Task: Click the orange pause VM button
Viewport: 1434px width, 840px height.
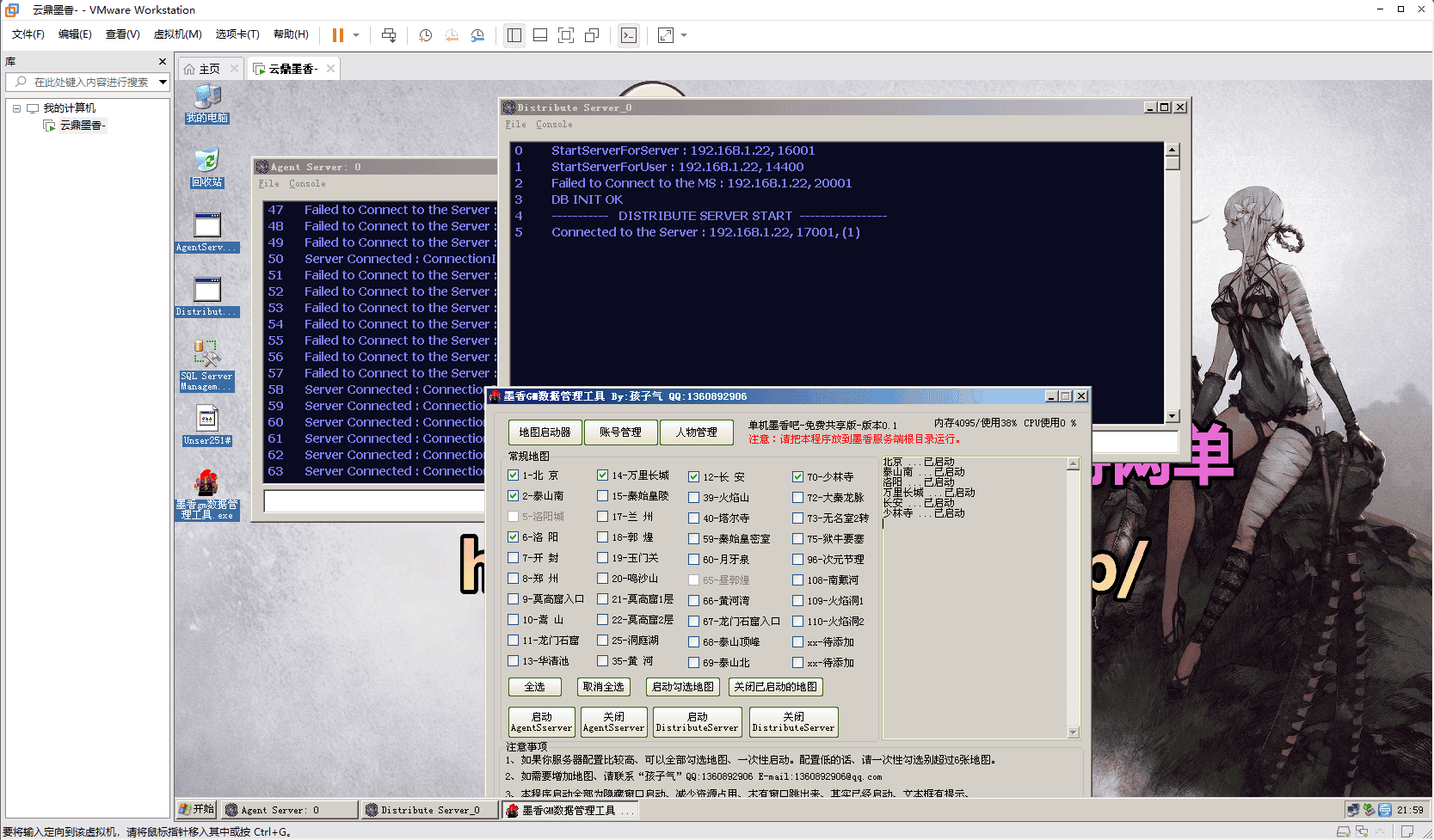Action: 337,35
